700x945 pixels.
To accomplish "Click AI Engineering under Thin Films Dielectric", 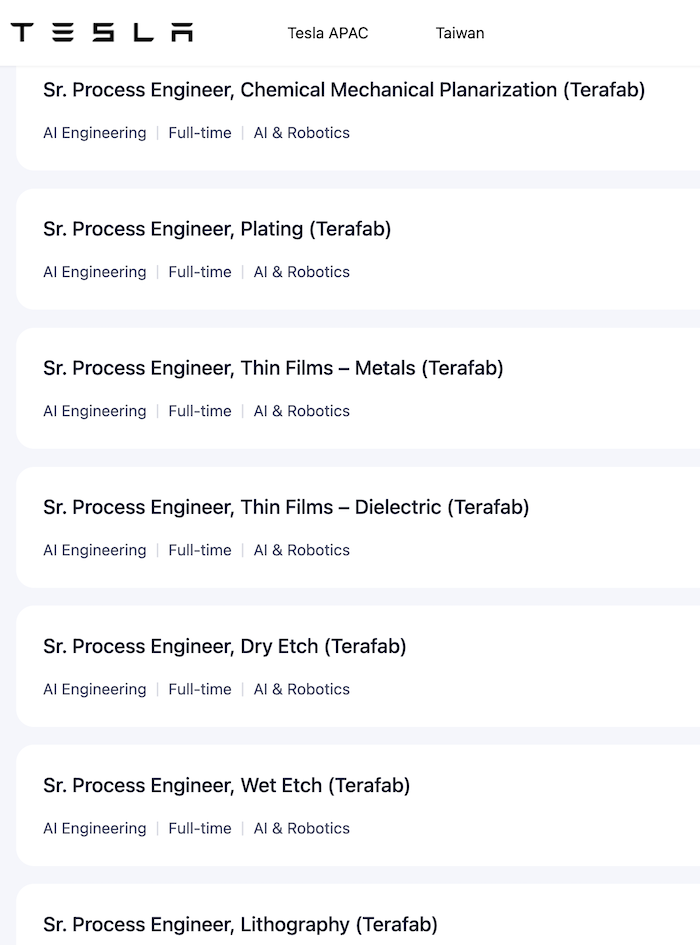I will pyautogui.click(x=94, y=550).
